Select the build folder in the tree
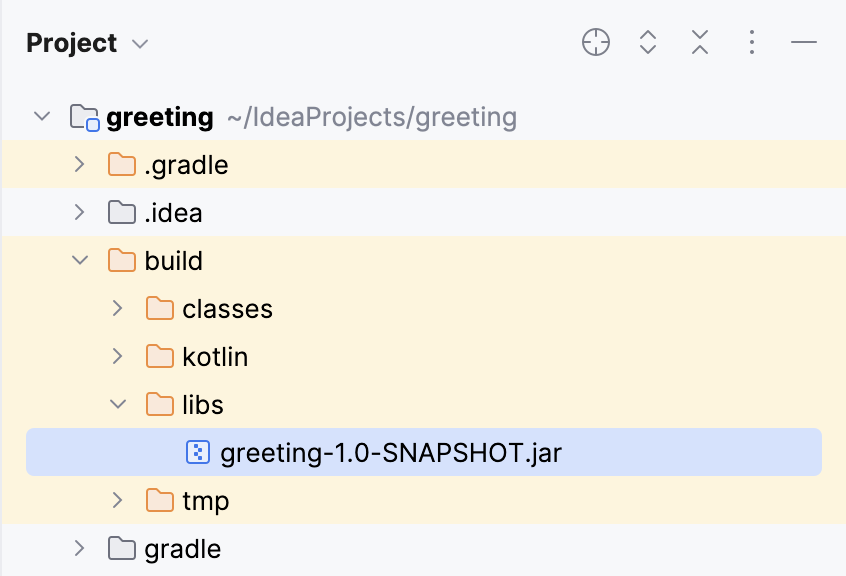Viewport: 846px width, 576px height. coord(178,260)
